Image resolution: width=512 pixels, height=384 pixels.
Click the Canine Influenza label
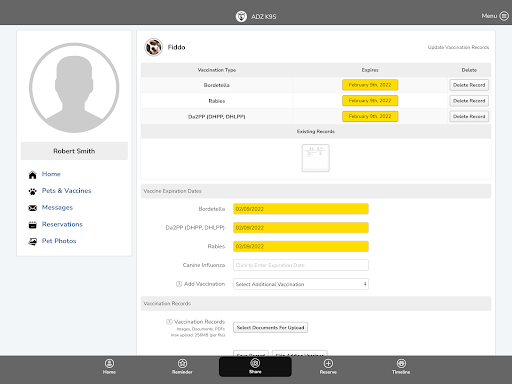point(204,265)
